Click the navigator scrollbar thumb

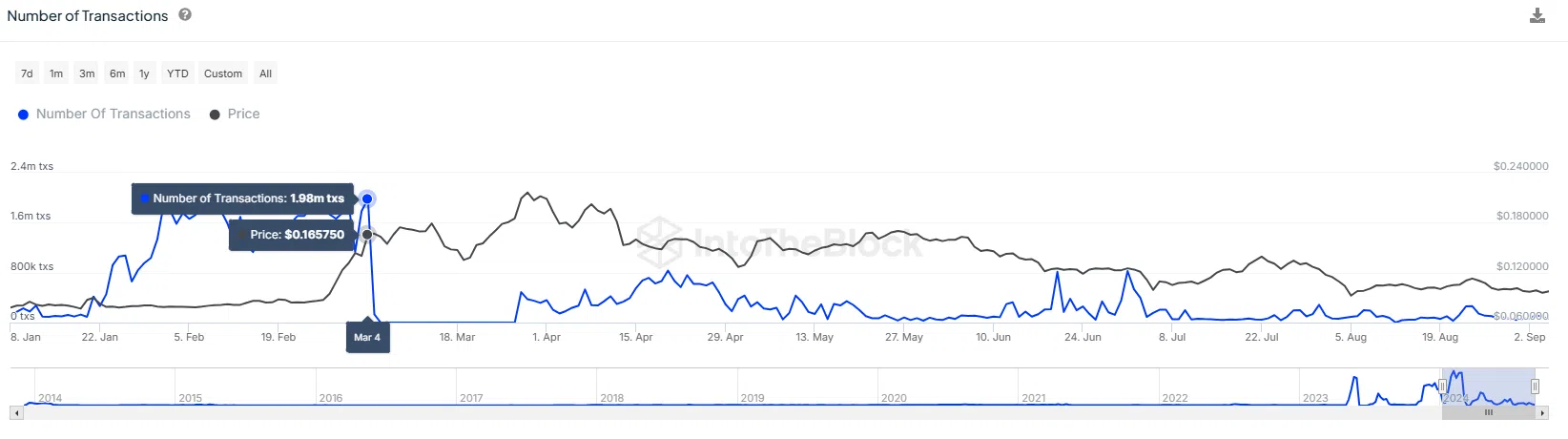pos(1488,412)
